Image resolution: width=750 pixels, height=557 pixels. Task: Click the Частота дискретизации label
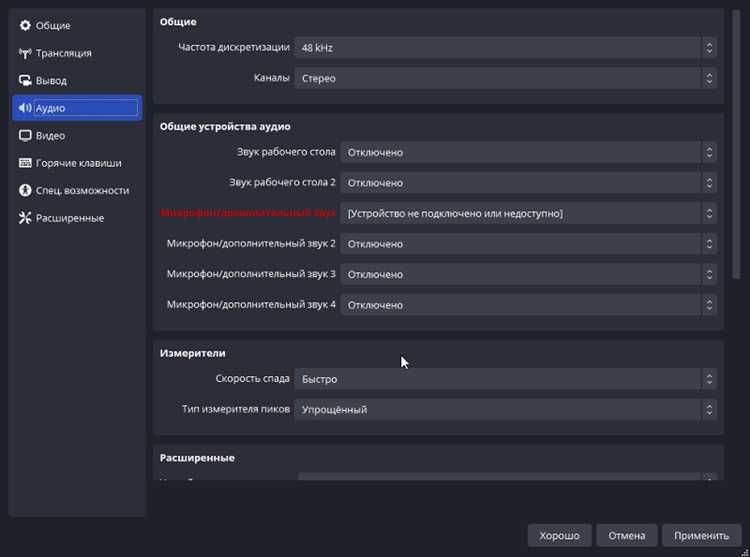(x=234, y=47)
